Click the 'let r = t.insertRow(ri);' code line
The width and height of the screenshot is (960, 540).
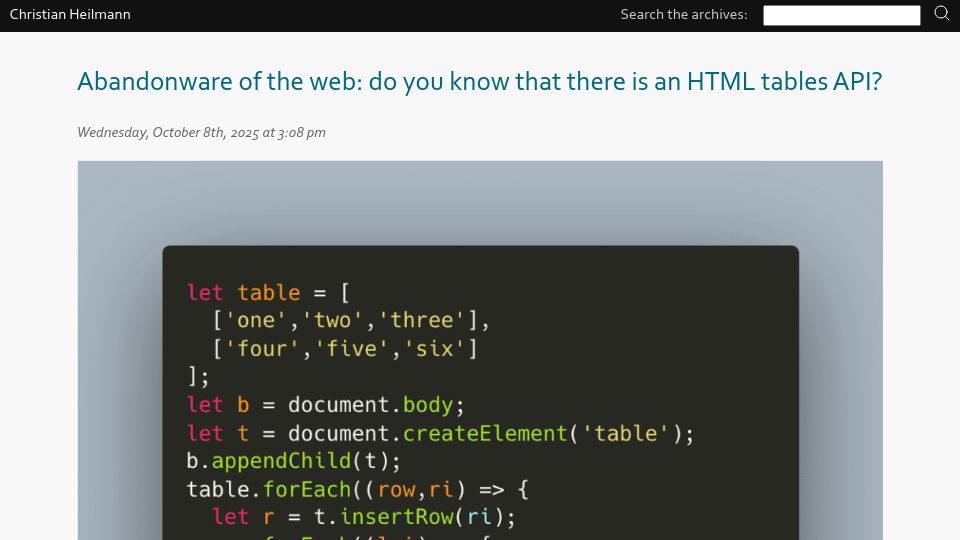pyautogui.click(x=364, y=517)
